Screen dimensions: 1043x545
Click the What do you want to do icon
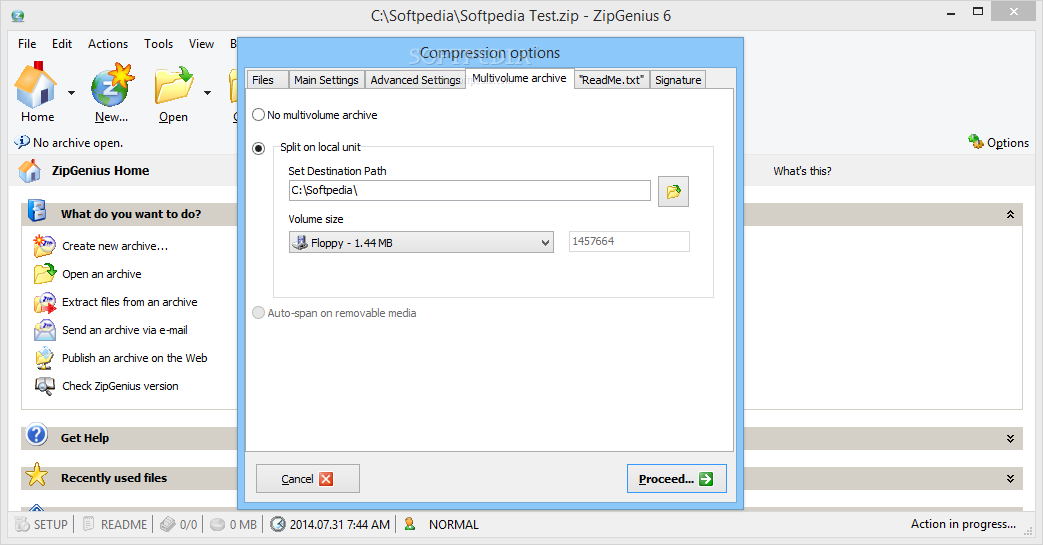(37, 211)
